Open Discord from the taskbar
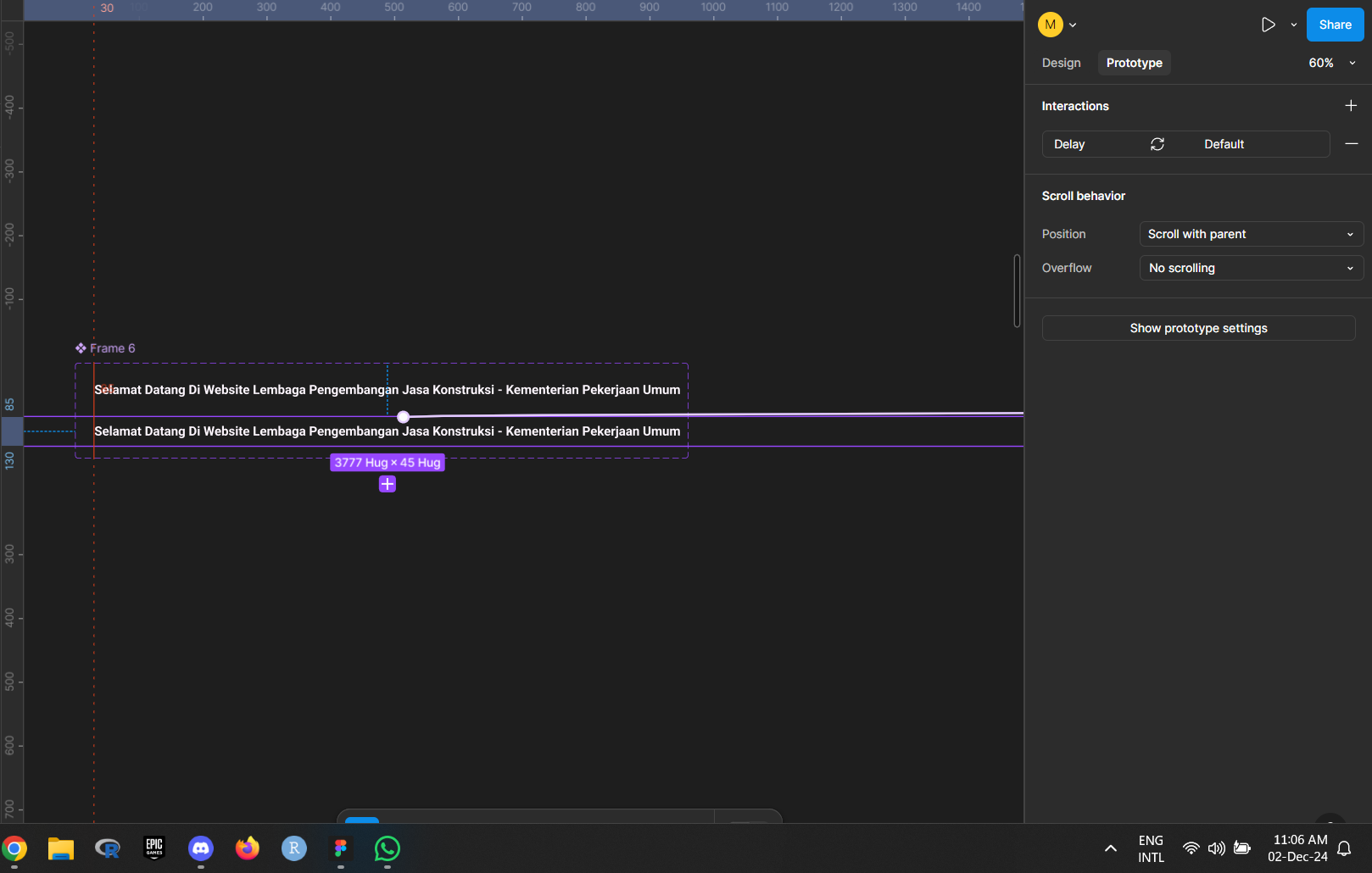This screenshot has width=1372, height=873. (201, 848)
